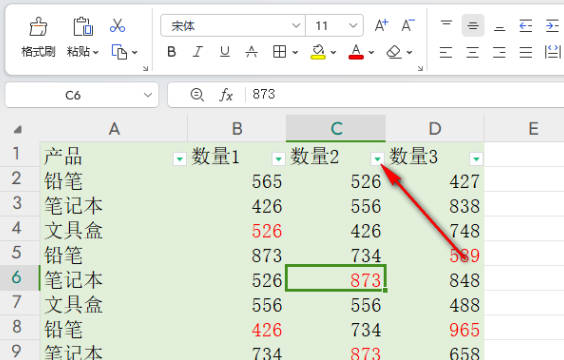Open the 粘贴 paste options dropdown

(96, 53)
